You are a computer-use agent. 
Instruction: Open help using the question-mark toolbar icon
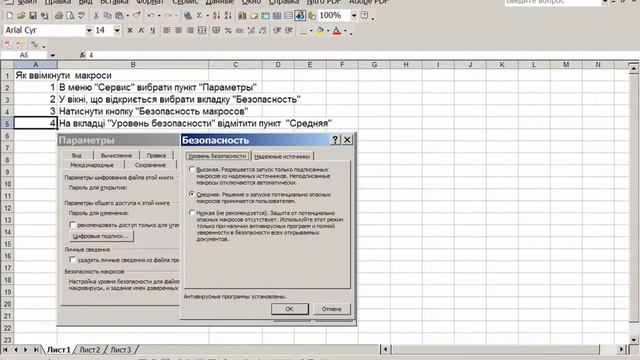[x=364, y=16]
